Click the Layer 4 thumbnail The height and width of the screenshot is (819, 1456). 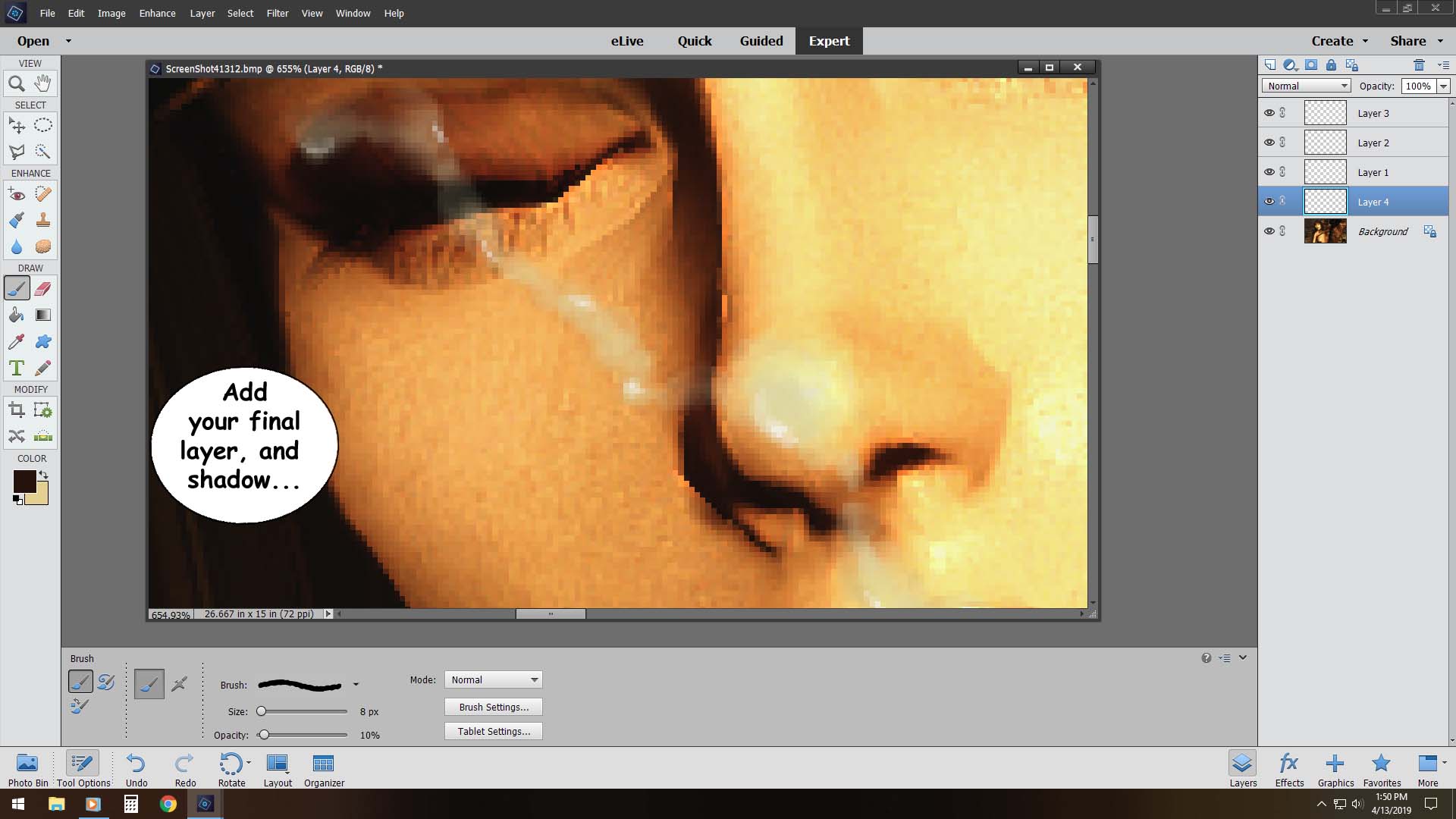[x=1325, y=201]
